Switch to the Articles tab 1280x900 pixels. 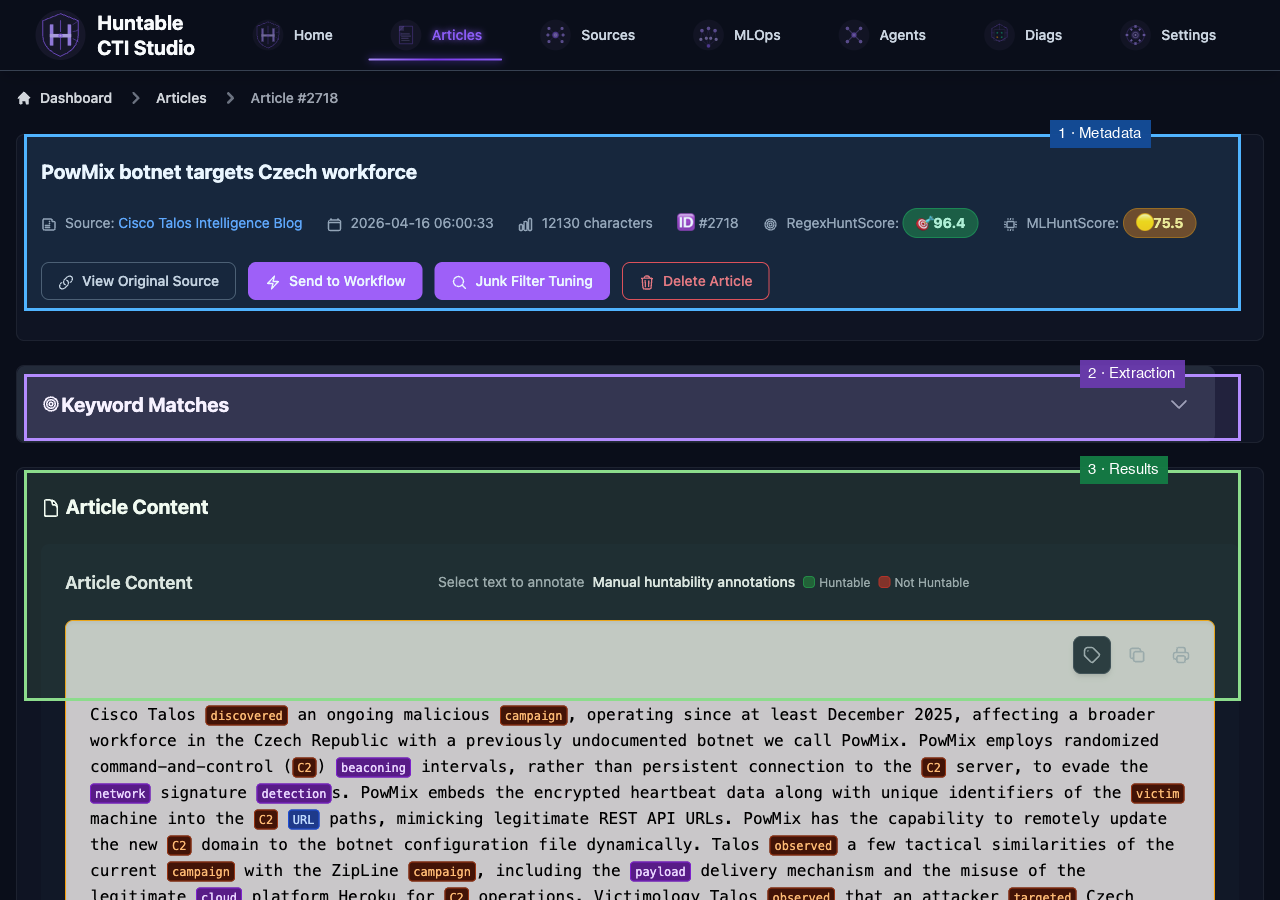point(435,35)
